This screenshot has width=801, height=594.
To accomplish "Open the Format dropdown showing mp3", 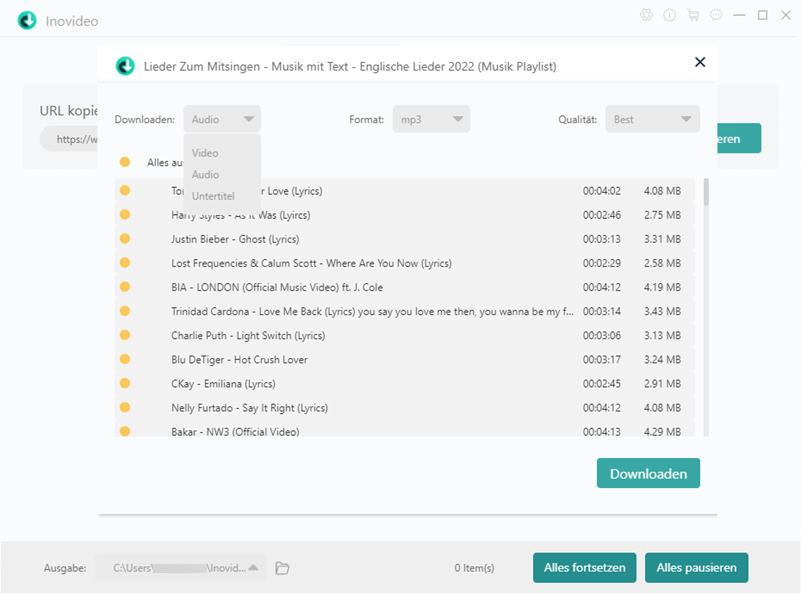I will click(x=431, y=119).
